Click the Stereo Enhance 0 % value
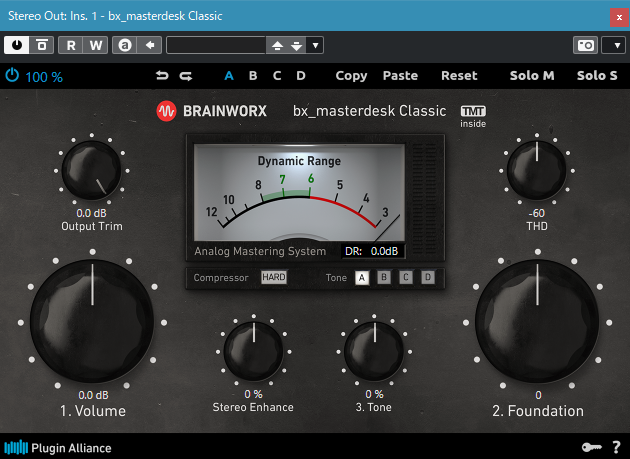 pos(254,394)
